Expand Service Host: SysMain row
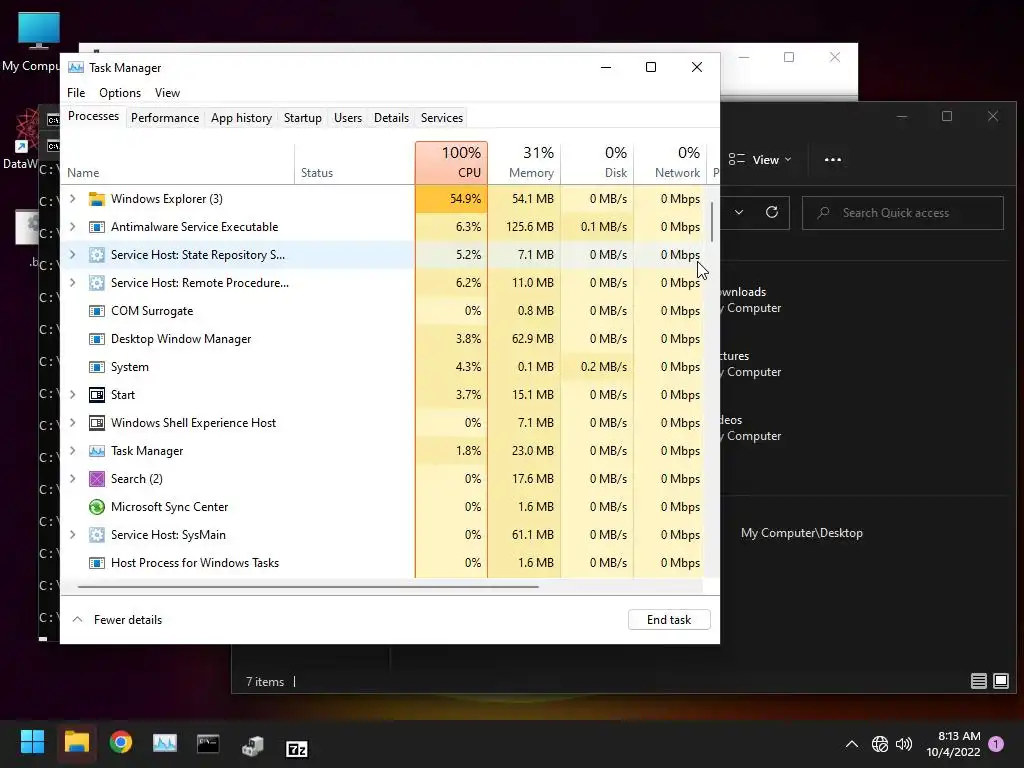Screen dimensions: 1024x768 point(72,536)
